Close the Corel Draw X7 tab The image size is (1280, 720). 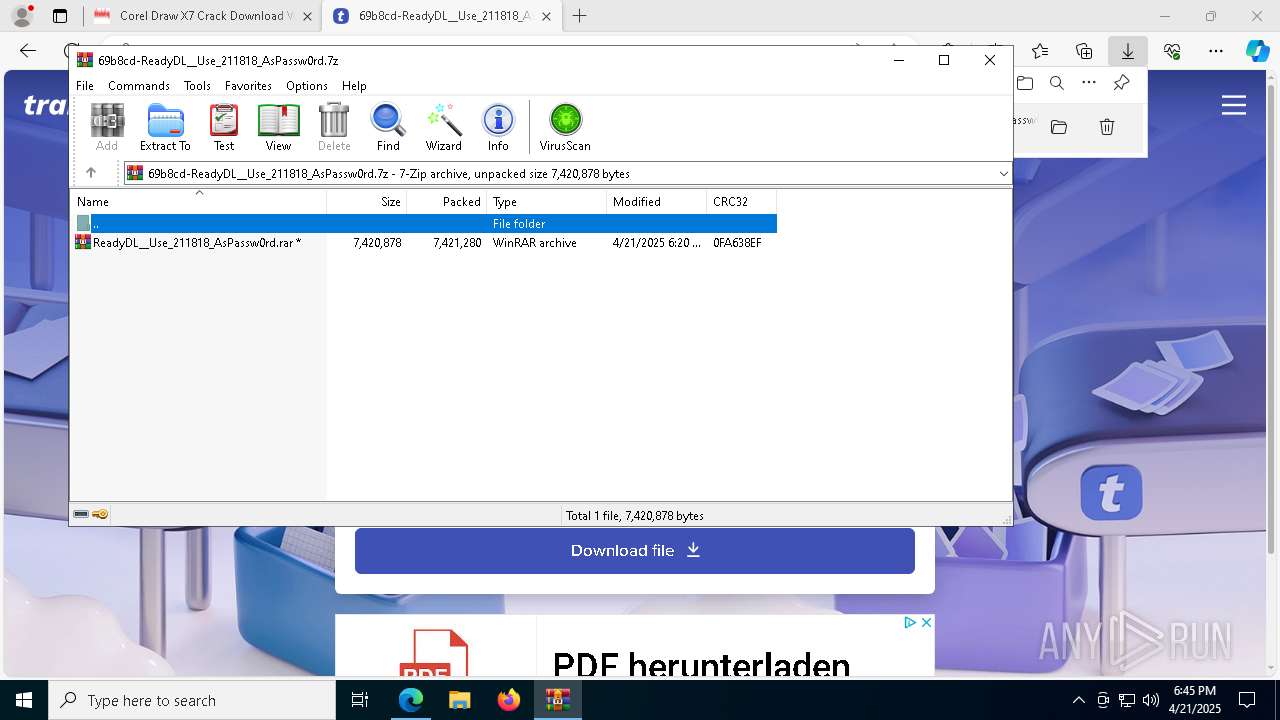307,16
